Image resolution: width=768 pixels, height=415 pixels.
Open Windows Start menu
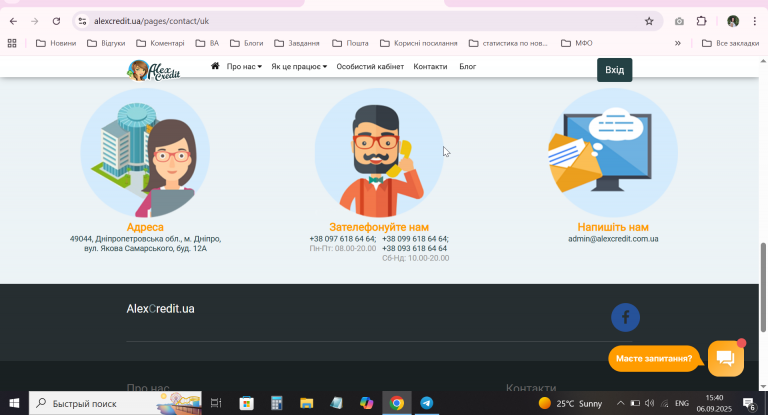14,403
